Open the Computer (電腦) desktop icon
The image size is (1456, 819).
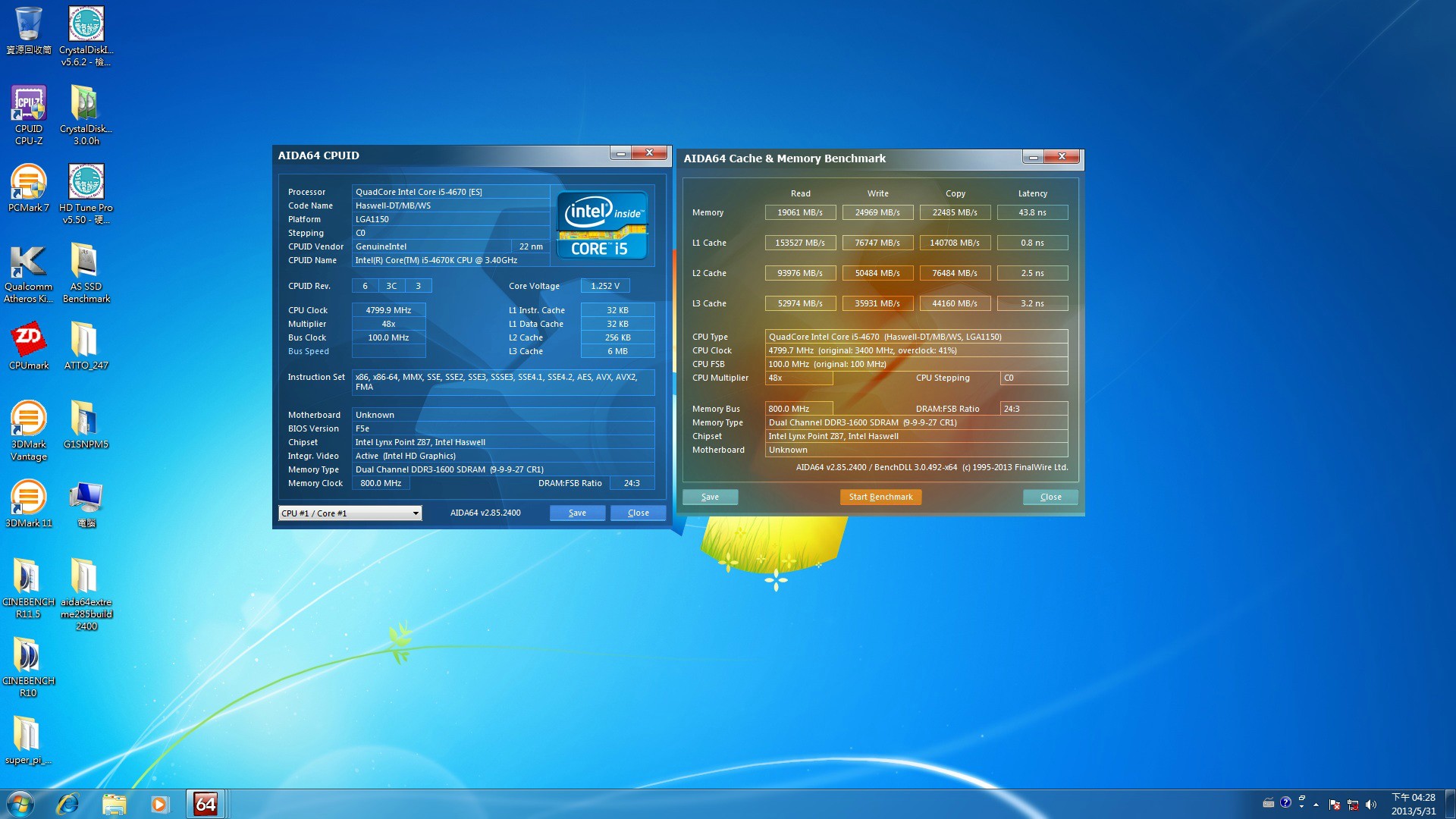86,504
